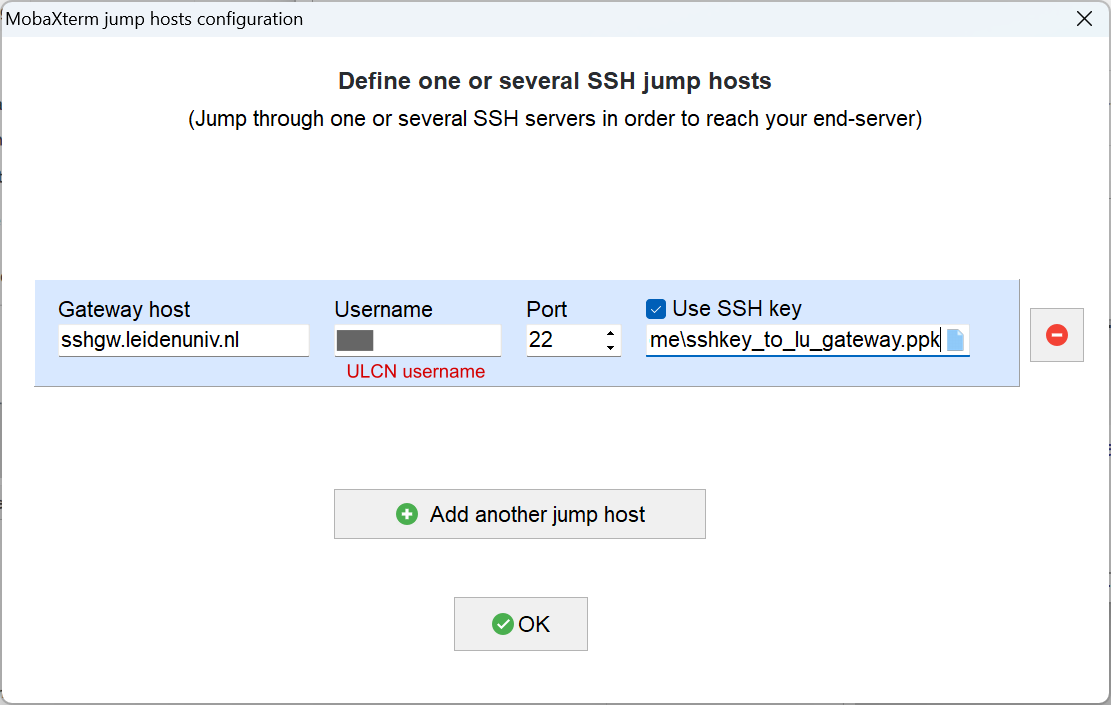This screenshot has height=705, width=1111.
Task: Click the Define one or several SSH jump hosts heading
Action: click(555, 81)
